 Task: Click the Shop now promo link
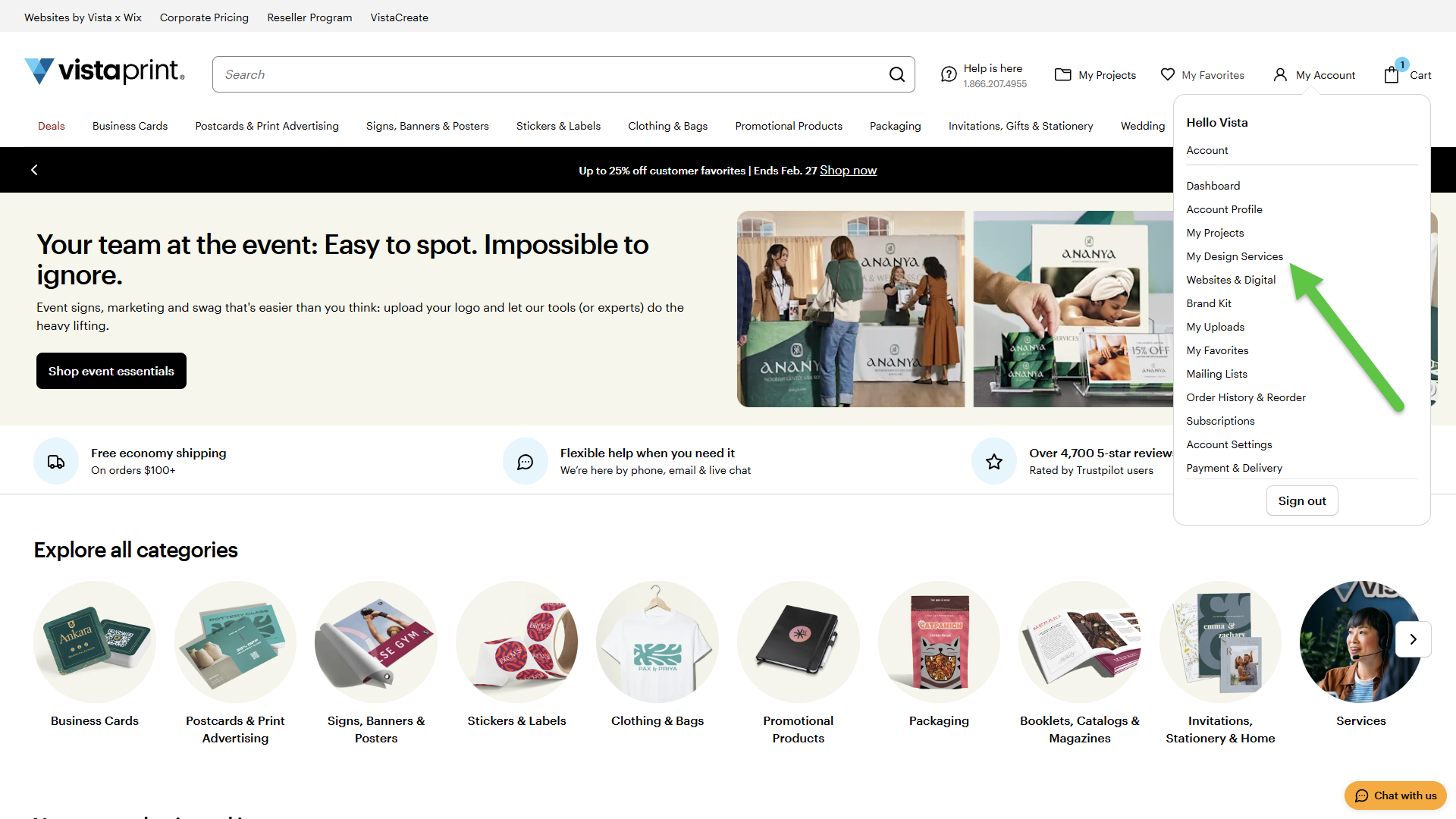coord(848,171)
